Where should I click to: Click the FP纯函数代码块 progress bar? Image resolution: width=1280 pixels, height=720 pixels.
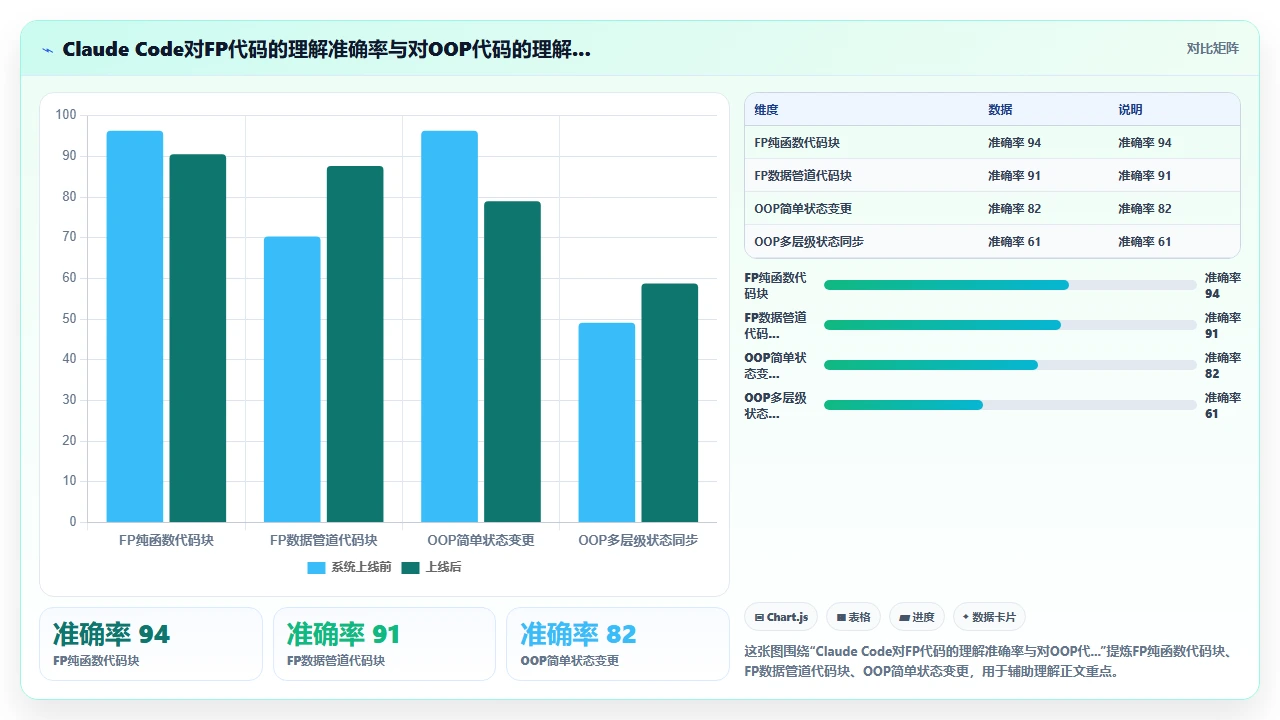[1010, 285]
